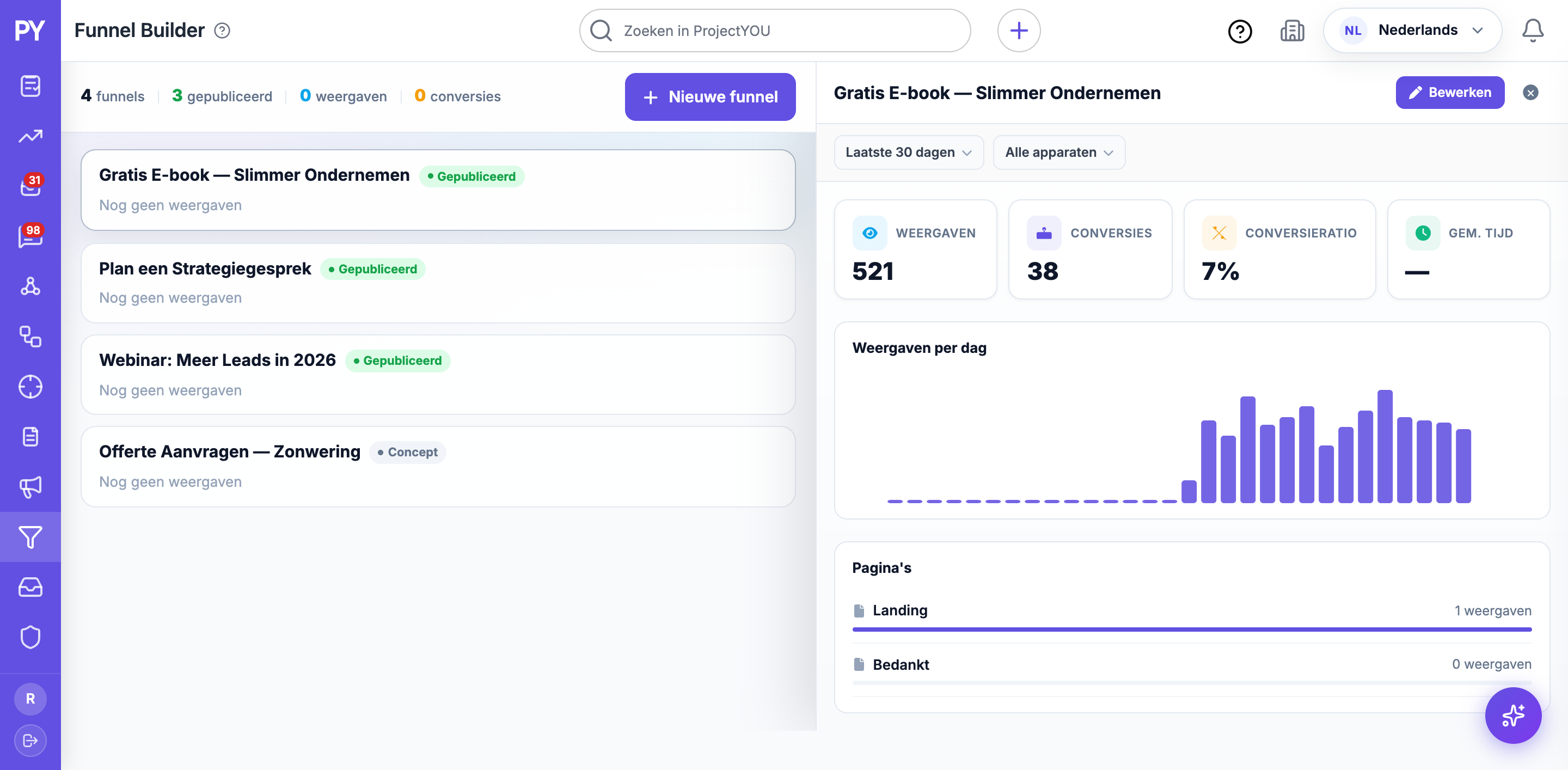Screen dimensions: 1568x770
Task: Close the funnel detail panel
Action: (x=1530, y=93)
